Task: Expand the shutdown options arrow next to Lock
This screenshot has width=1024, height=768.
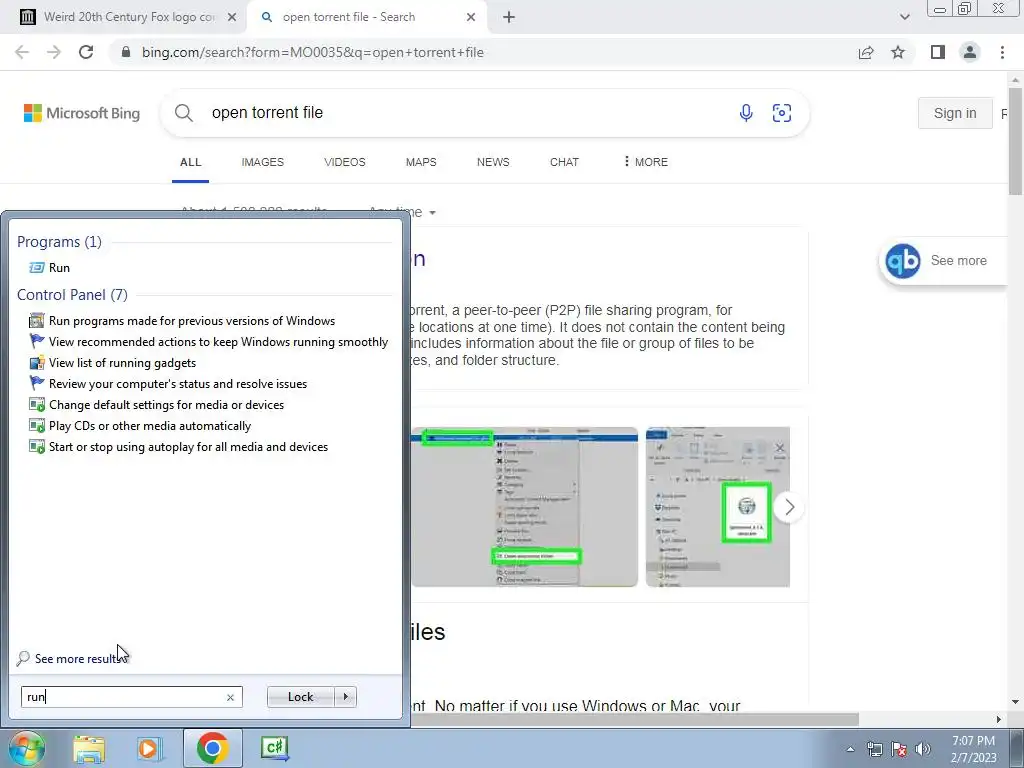Action: click(x=345, y=697)
